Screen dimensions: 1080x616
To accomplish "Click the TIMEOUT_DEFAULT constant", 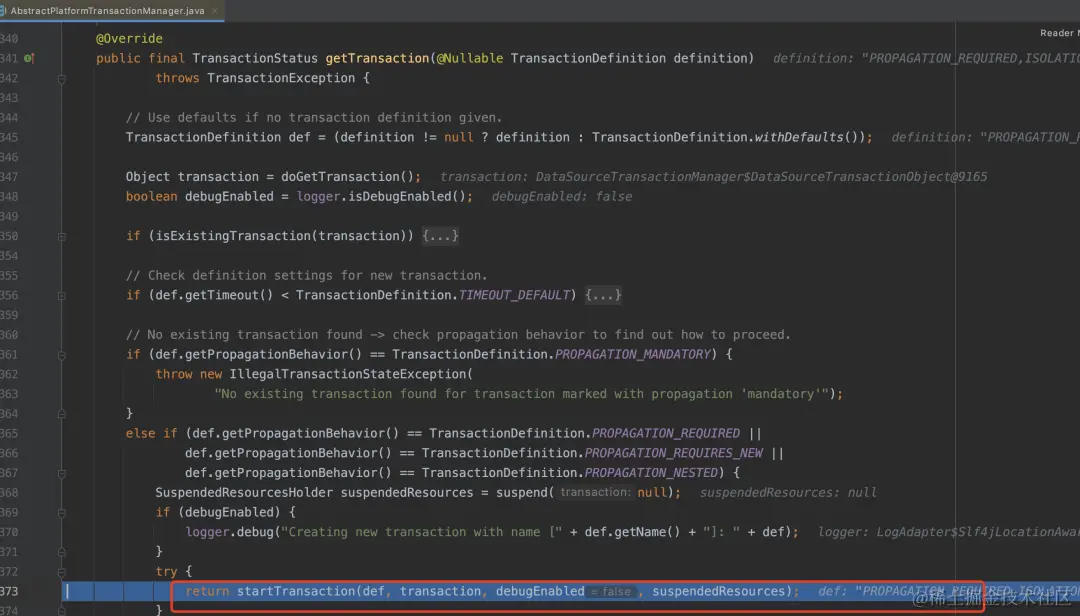I will coord(515,295).
